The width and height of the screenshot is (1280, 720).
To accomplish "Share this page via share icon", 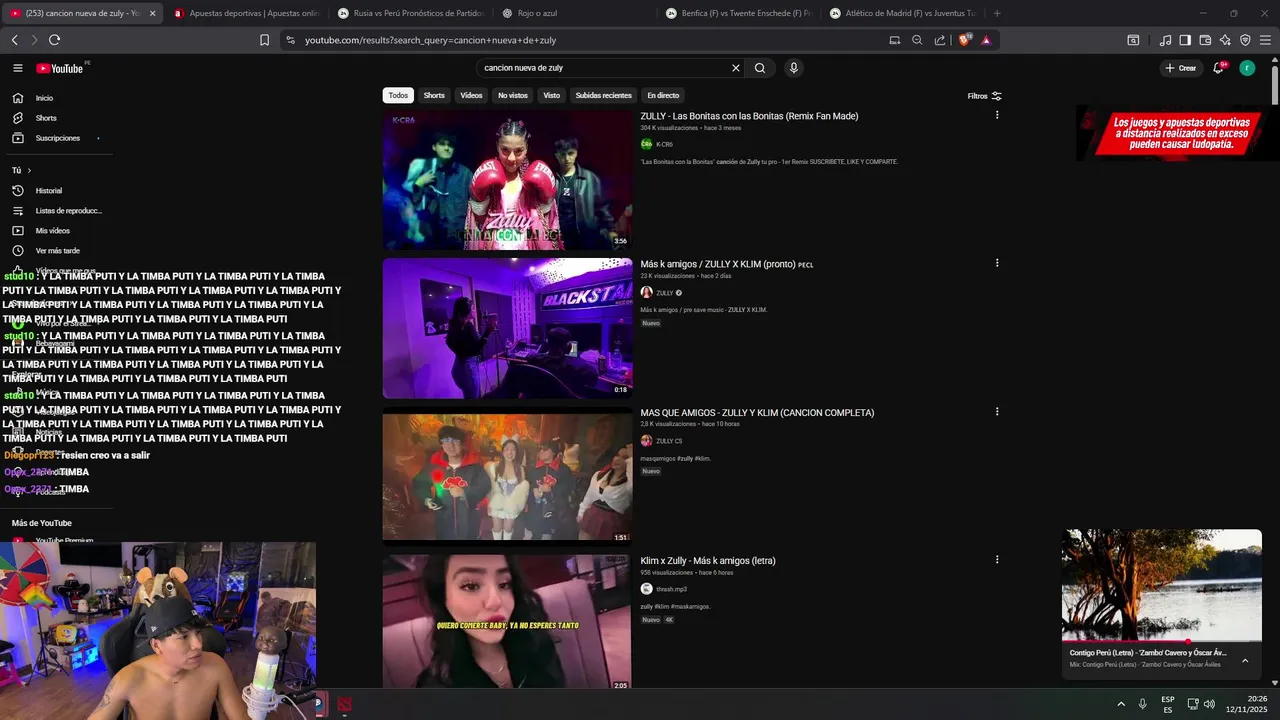I will click(940, 40).
